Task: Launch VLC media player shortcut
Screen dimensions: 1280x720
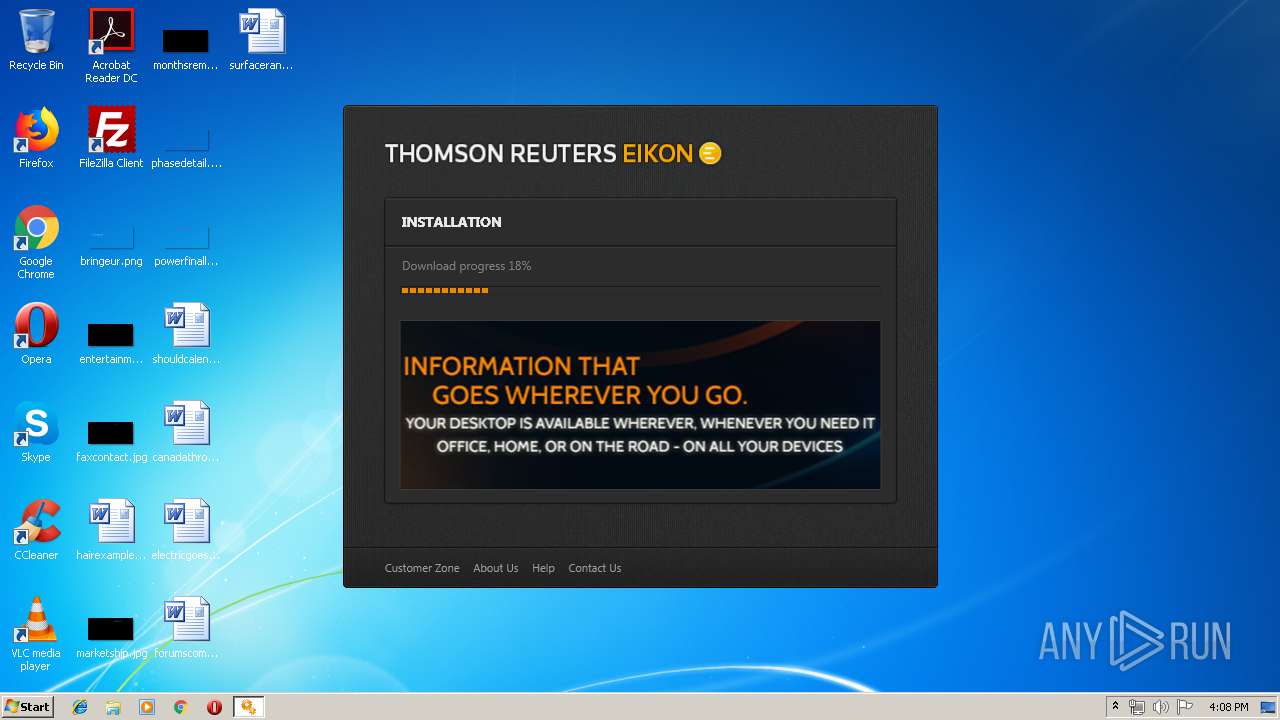Action: coord(36,634)
